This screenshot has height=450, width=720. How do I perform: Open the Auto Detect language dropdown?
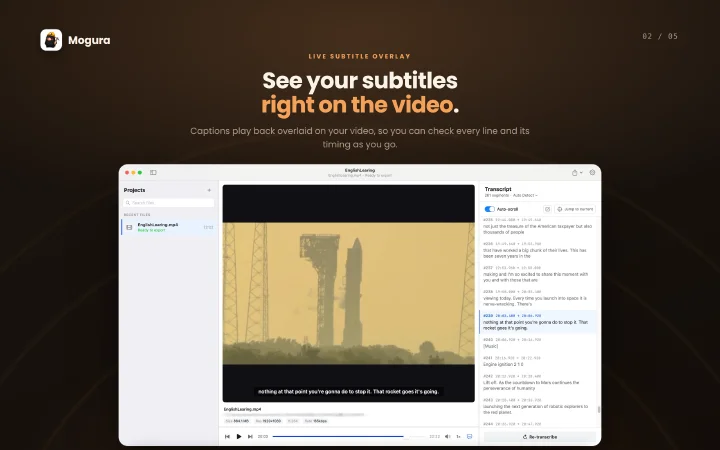click(525, 196)
